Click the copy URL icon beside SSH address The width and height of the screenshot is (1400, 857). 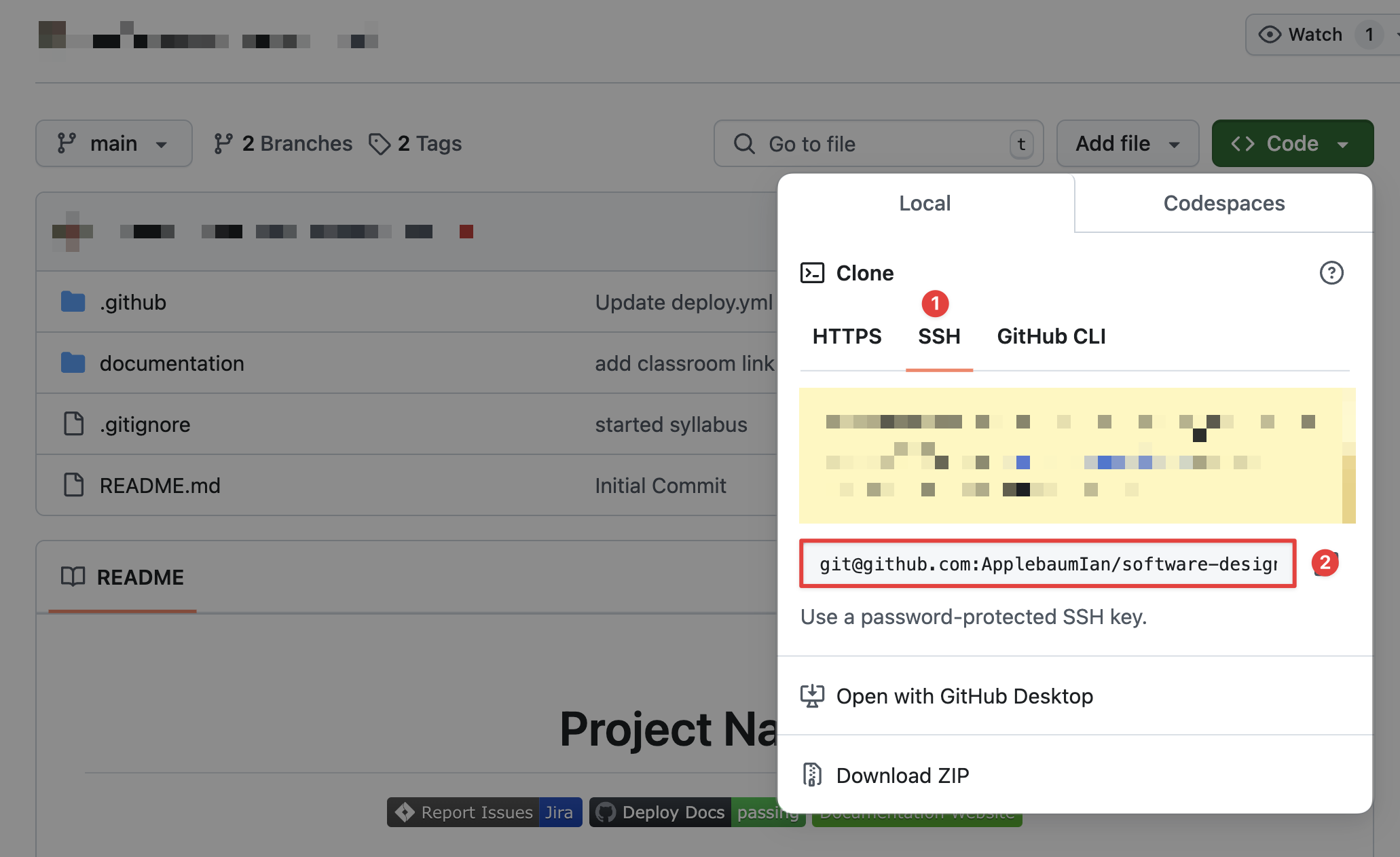coord(1325,564)
